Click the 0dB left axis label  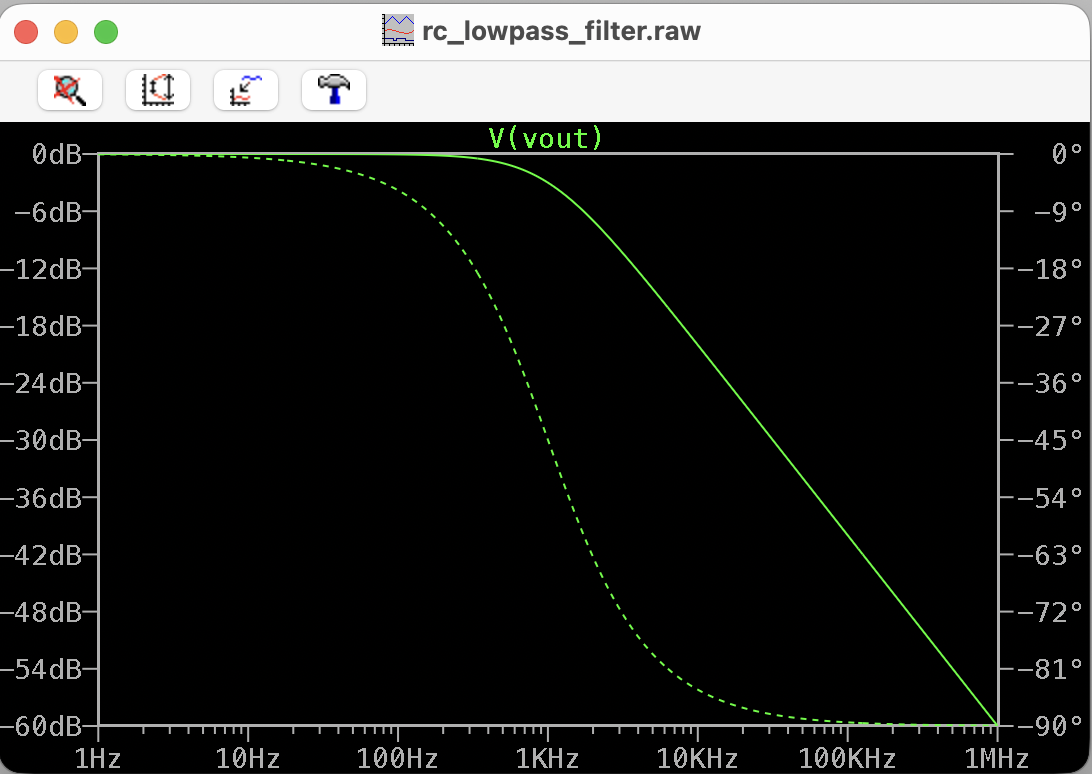click(x=56, y=154)
